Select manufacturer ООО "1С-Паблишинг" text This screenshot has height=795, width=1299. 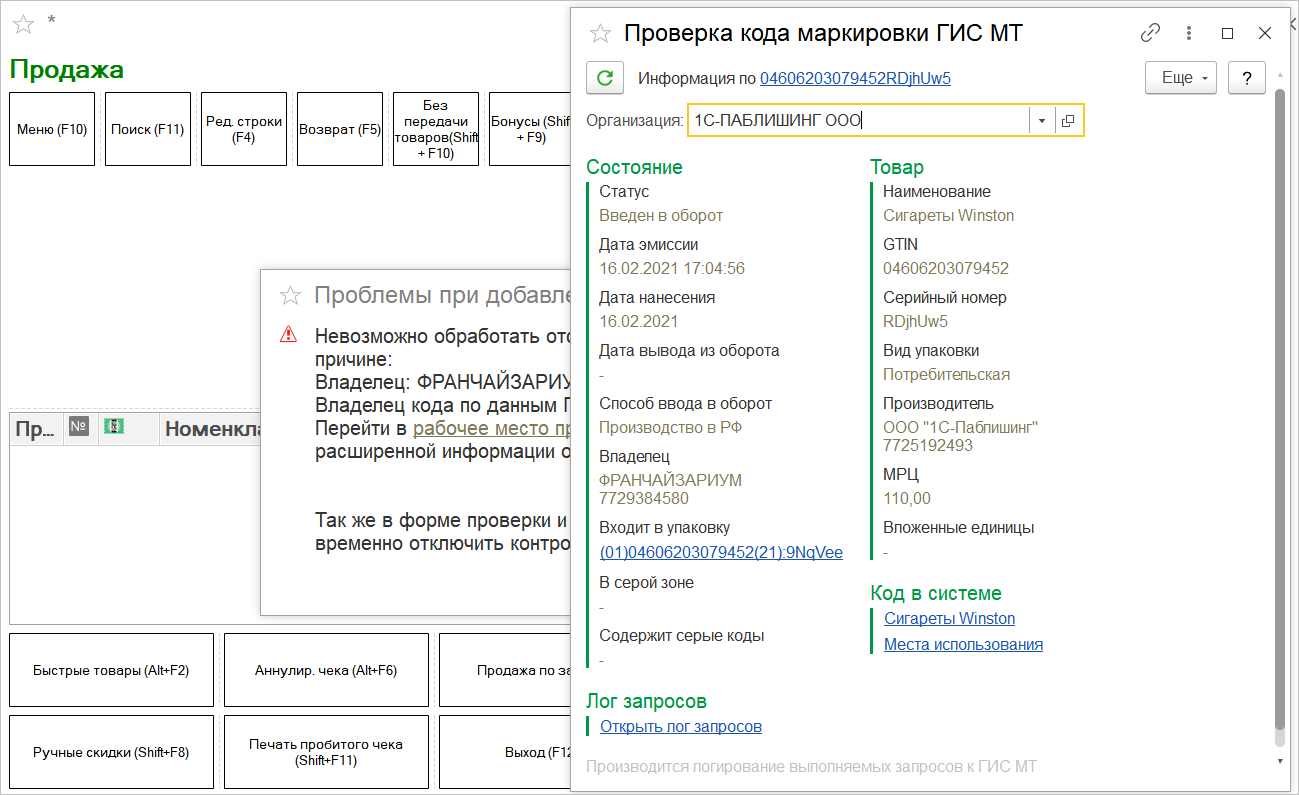[961, 427]
